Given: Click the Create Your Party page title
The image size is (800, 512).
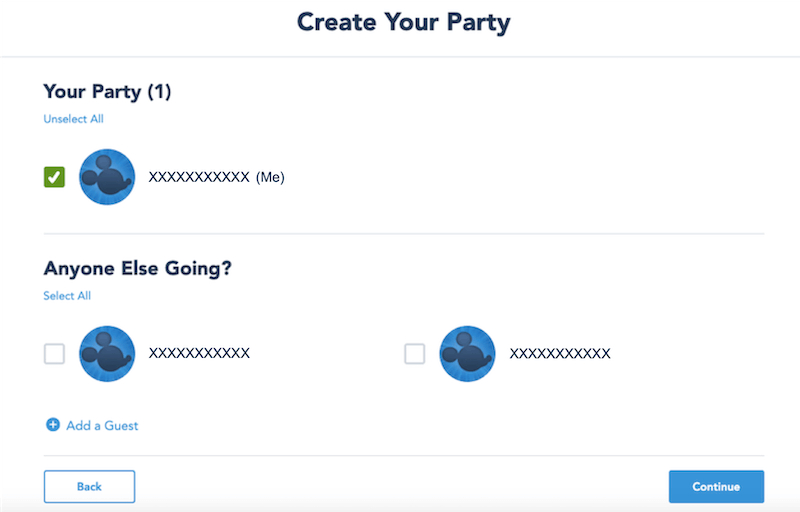Looking at the screenshot, I should (403, 22).
